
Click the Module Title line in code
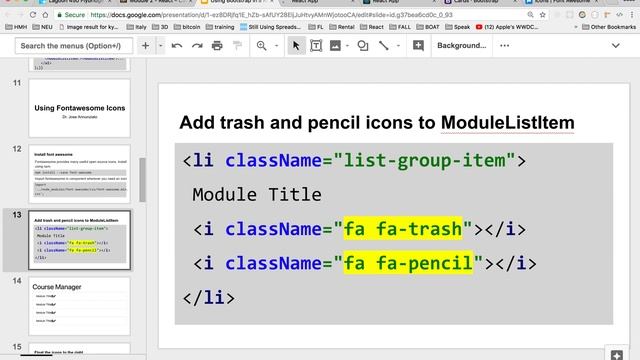pyautogui.click(x=257, y=195)
